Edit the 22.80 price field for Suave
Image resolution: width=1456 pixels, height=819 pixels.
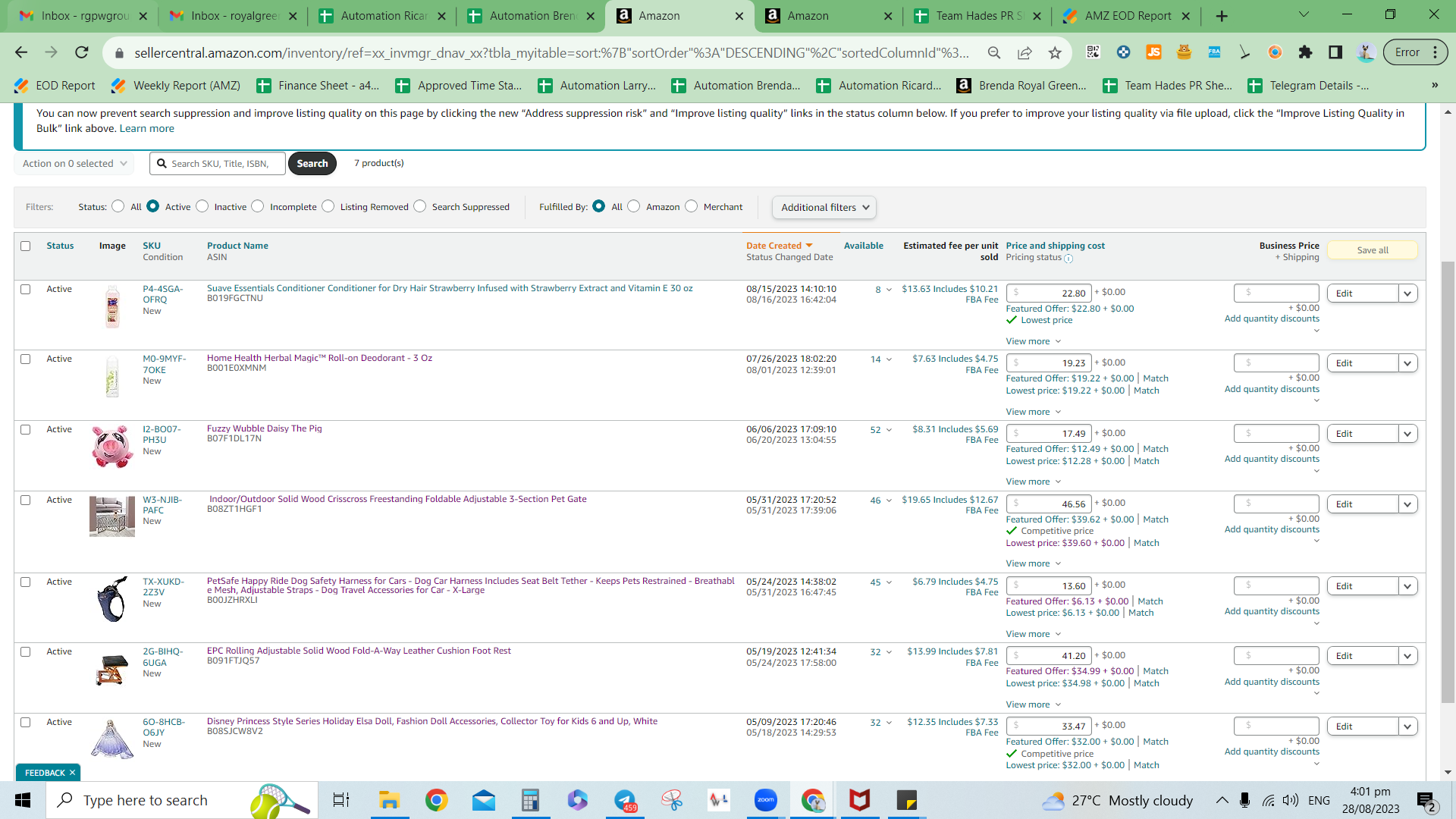pos(1049,293)
